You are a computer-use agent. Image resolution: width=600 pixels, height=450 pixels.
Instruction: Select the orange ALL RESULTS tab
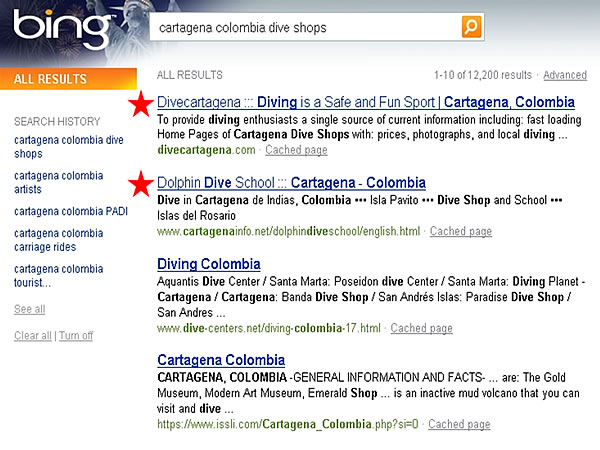coord(50,79)
